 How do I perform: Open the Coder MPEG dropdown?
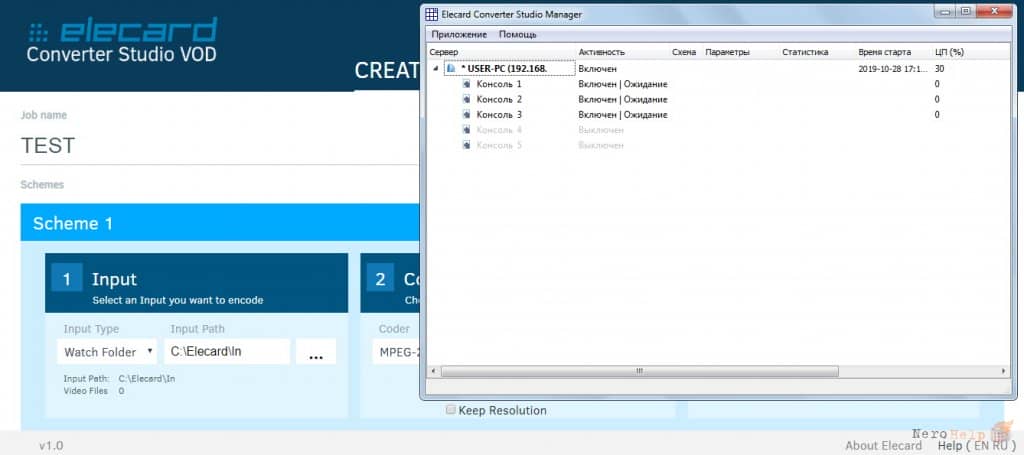(x=396, y=353)
